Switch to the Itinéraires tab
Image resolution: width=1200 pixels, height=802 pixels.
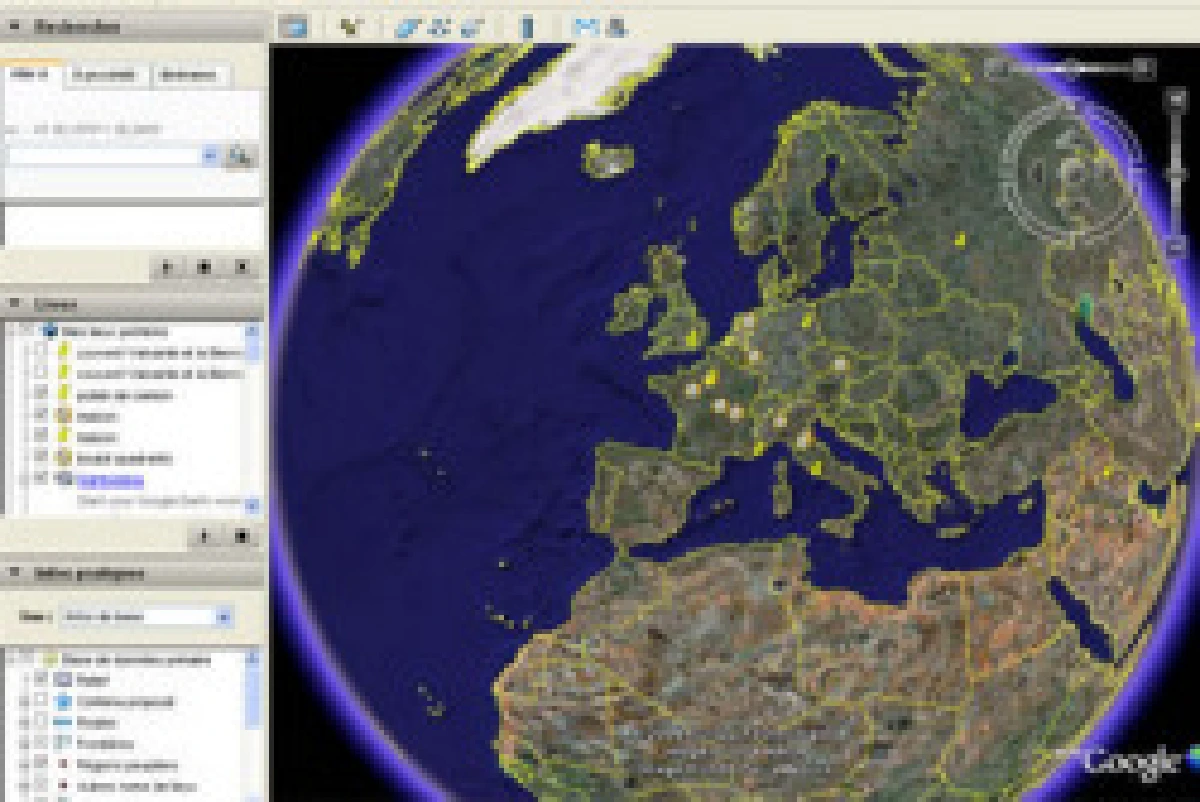(x=191, y=75)
